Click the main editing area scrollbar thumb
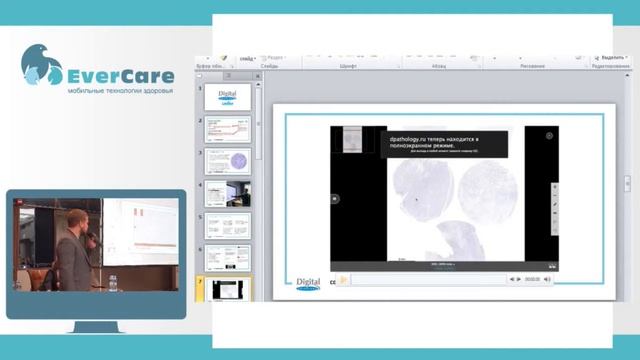This screenshot has height=360, width=640. [x=627, y=183]
